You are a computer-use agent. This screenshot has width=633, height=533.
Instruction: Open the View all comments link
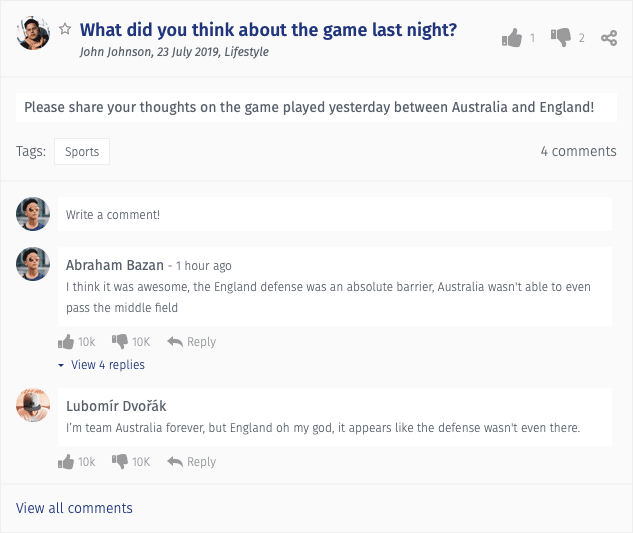tap(74, 508)
